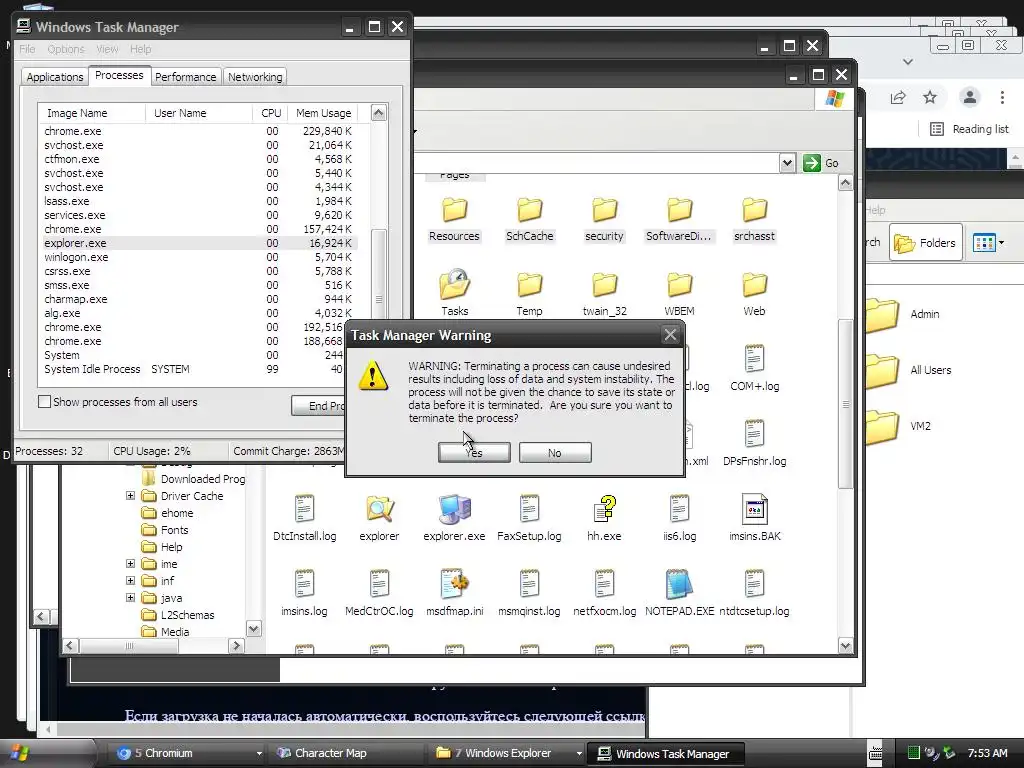Select the SoftwareDi... folder icon

tap(680, 210)
